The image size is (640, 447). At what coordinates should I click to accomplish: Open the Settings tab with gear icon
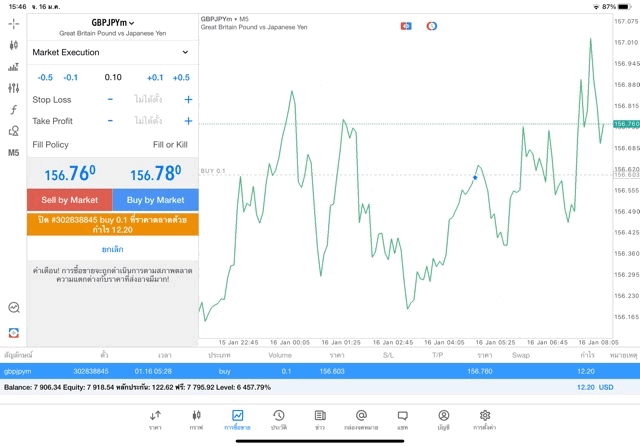click(x=485, y=420)
